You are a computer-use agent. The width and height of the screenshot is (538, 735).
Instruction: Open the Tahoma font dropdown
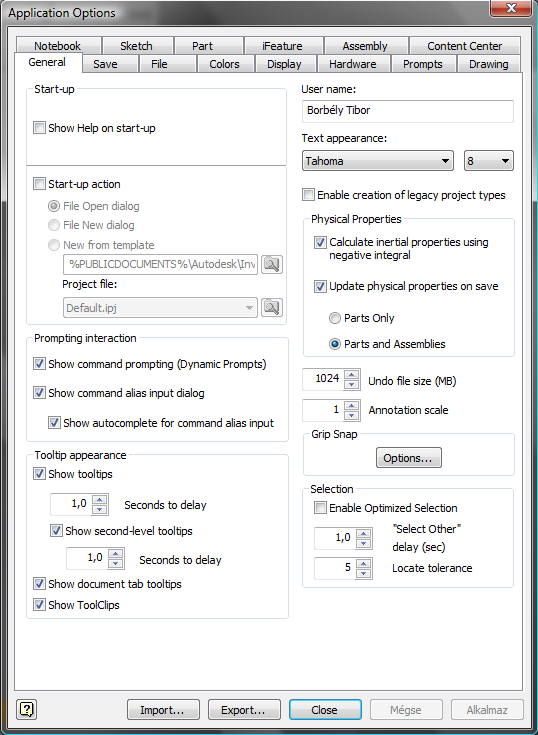click(378, 161)
